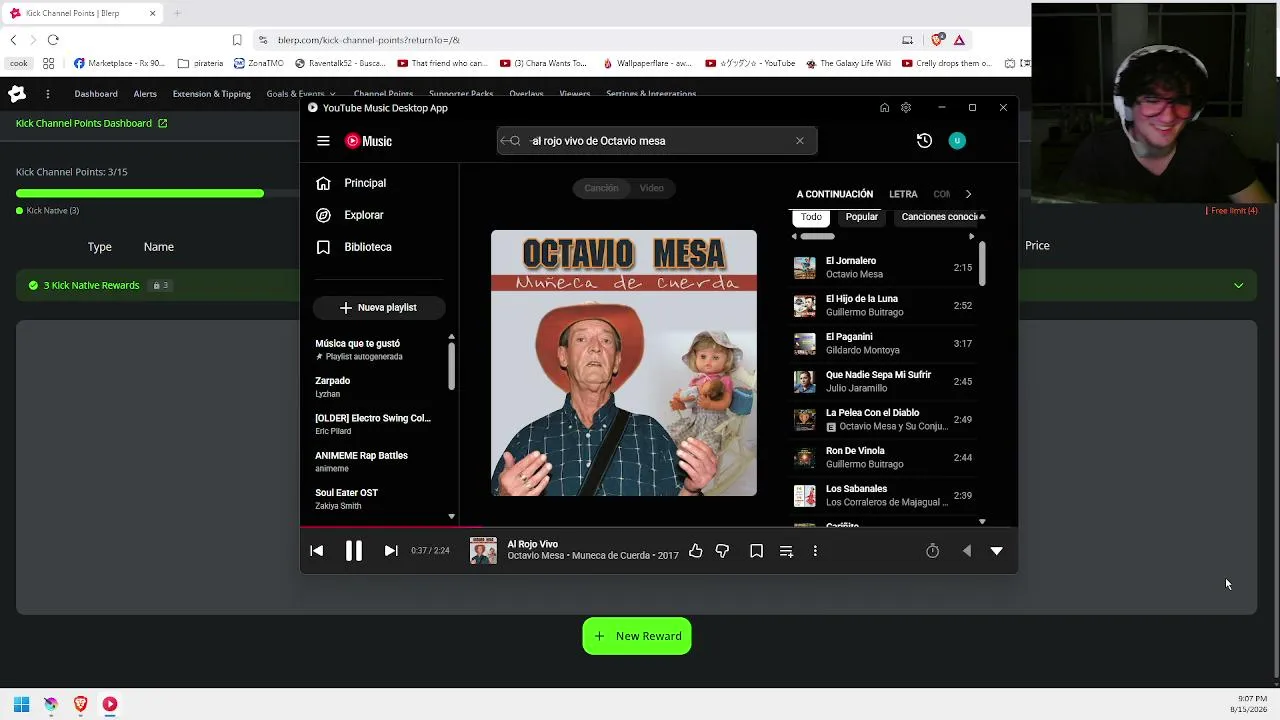This screenshot has width=1280, height=720.
Task: Play Que Nadie Sepa Mi Sufrir
Action: click(x=883, y=381)
